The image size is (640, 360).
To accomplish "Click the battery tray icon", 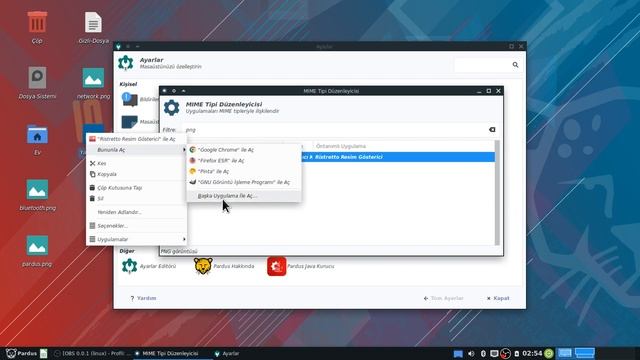I will pos(517,353).
